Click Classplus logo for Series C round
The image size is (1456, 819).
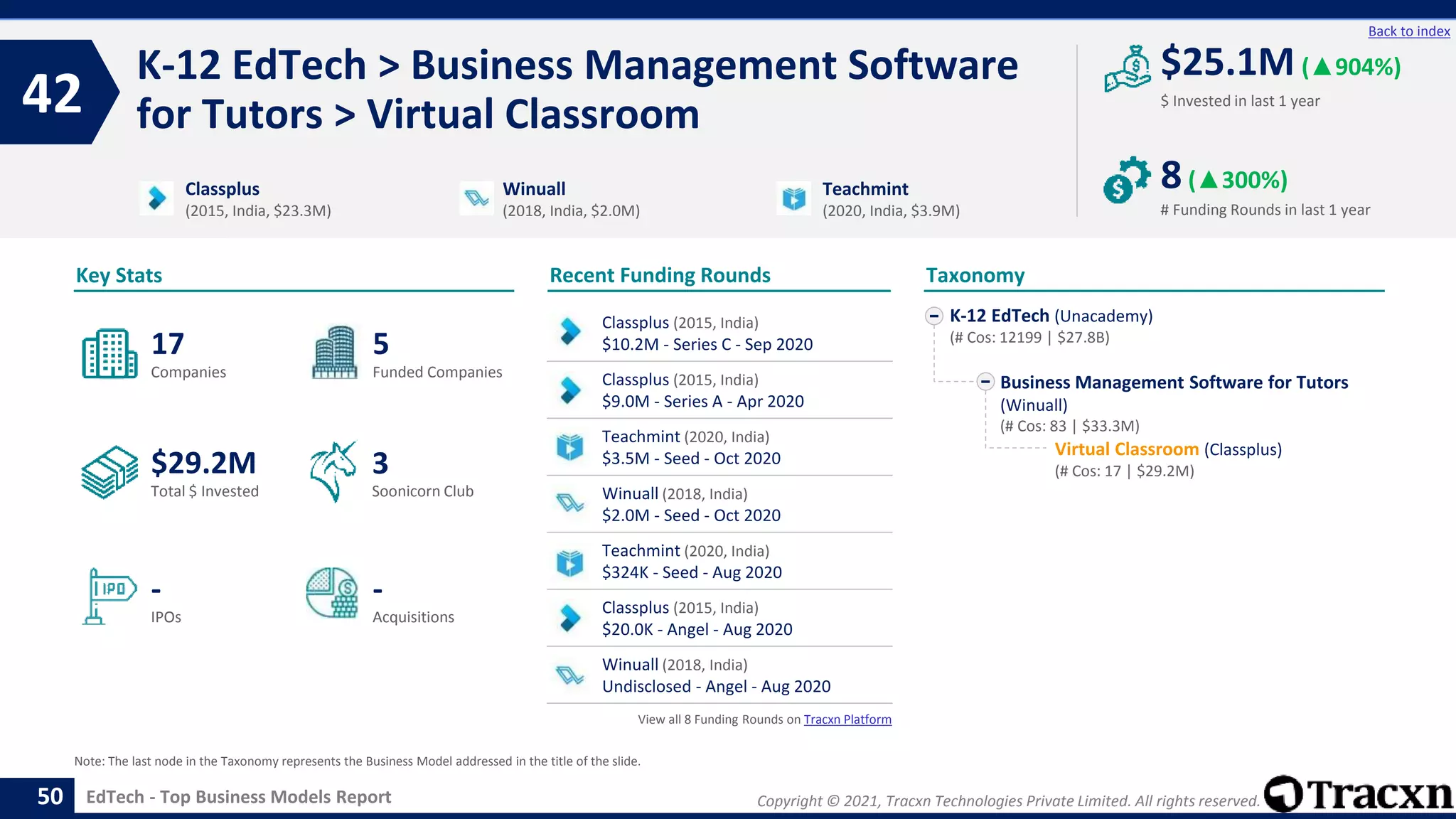pos(569,331)
